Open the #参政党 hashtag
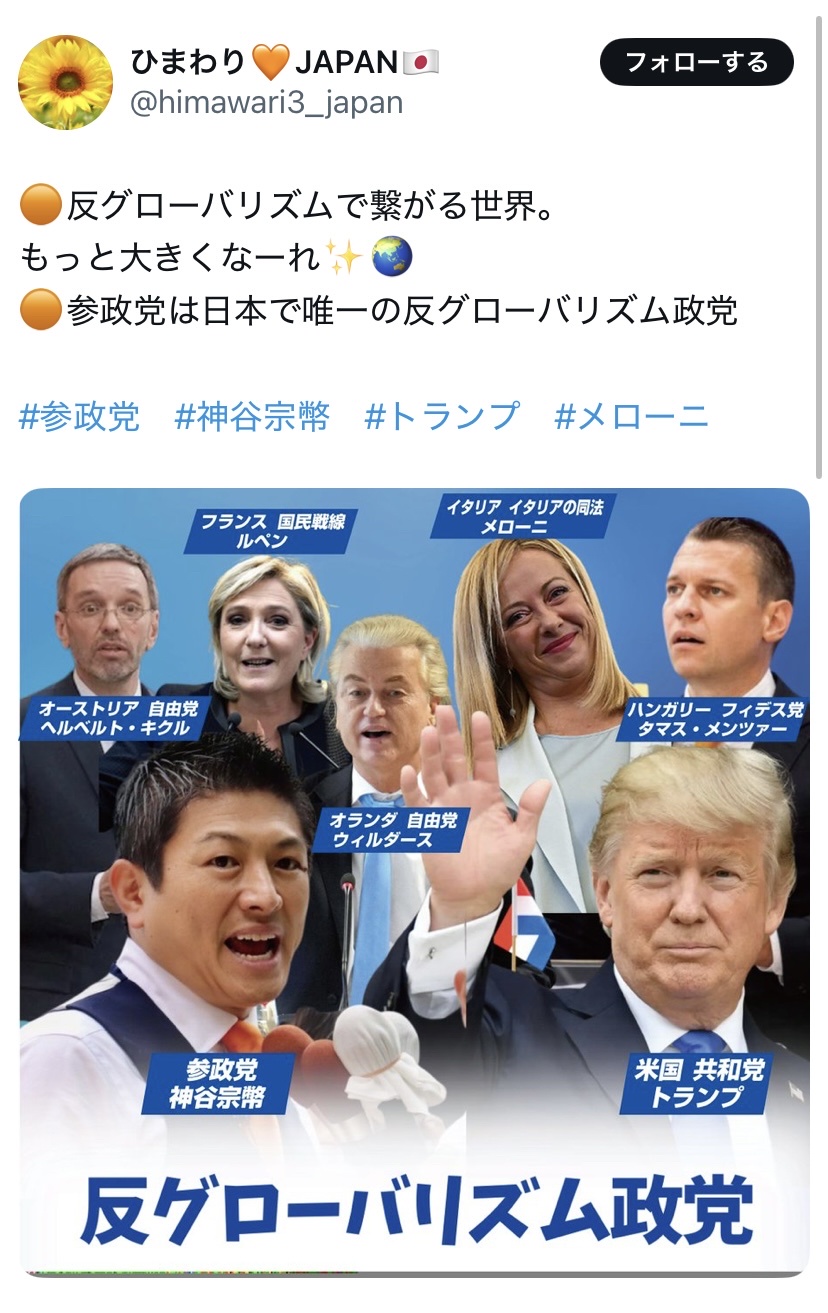This screenshot has height=1313, width=828. tap(80, 416)
